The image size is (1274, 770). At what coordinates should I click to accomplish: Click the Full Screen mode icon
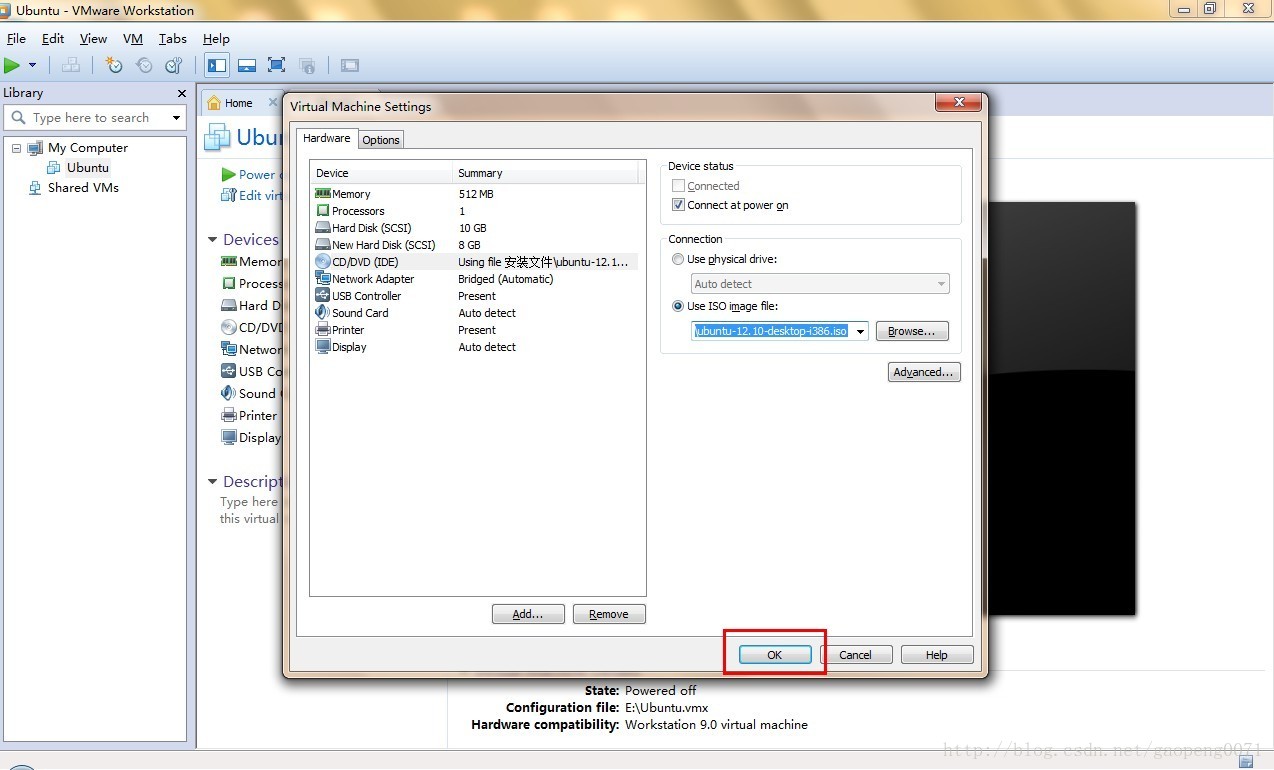point(277,66)
